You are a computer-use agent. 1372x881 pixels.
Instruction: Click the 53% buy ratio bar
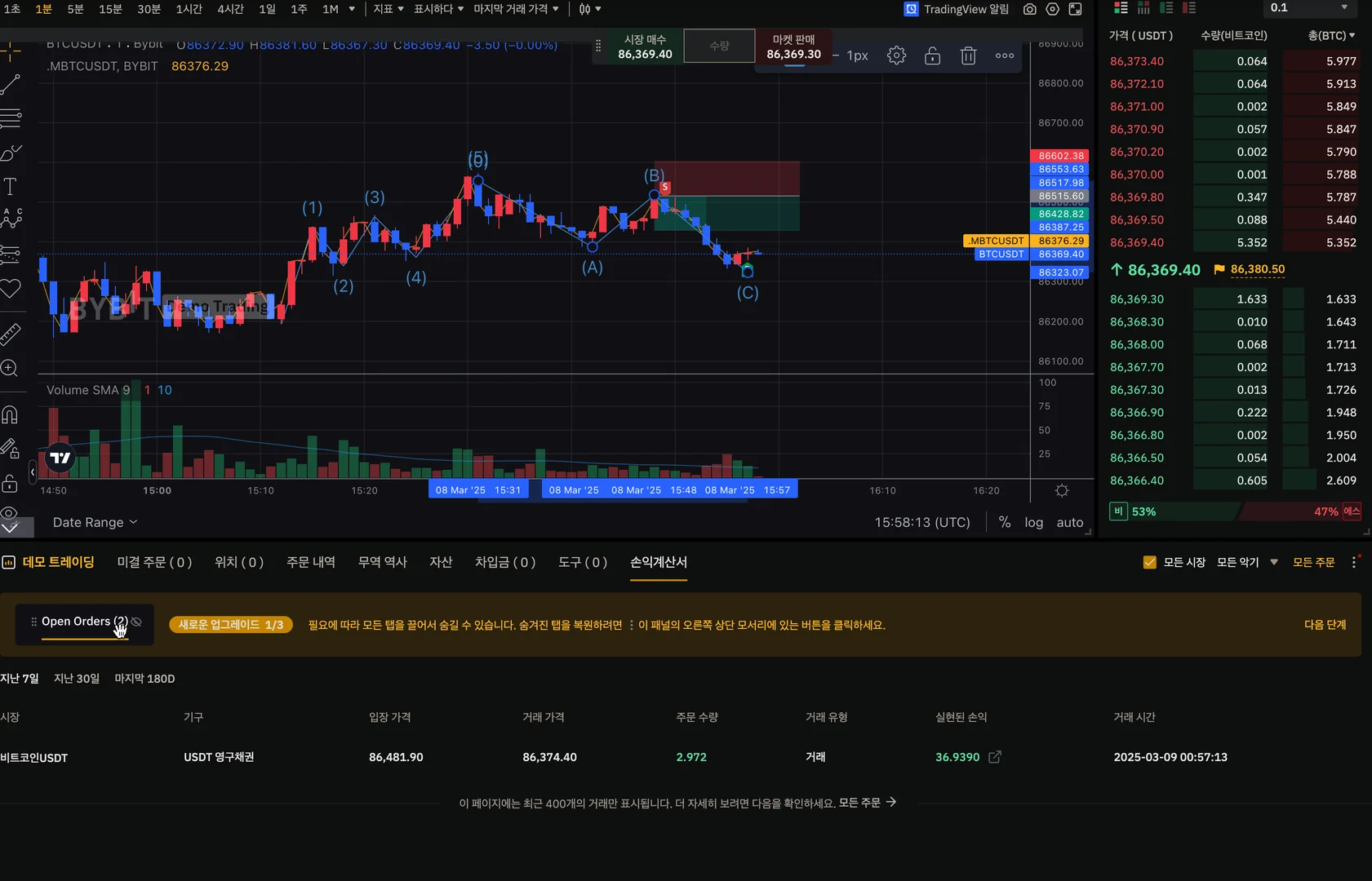[1174, 511]
